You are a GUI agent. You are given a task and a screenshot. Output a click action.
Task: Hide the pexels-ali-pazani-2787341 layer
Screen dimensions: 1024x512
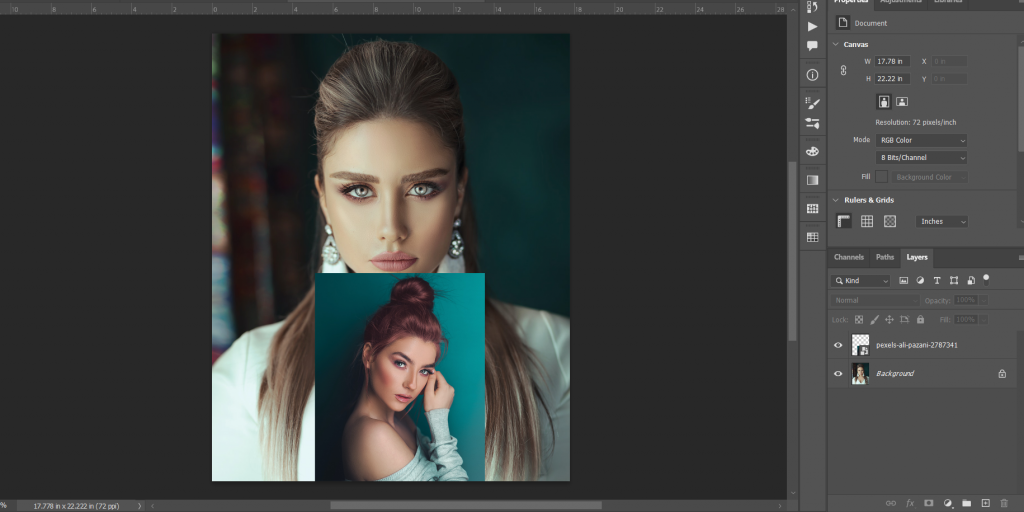(x=839, y=345)
